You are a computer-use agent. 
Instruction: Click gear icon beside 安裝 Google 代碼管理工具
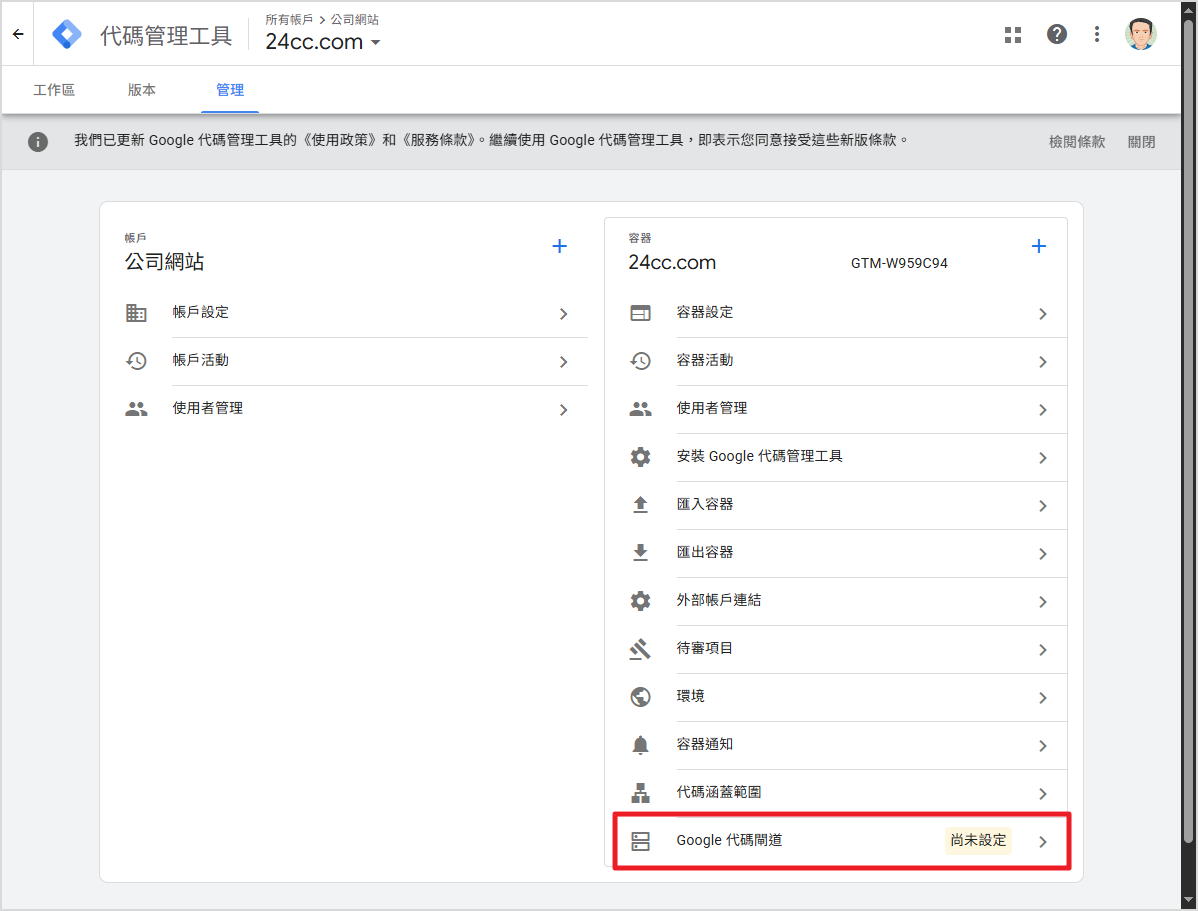click(x=640, y=457)
